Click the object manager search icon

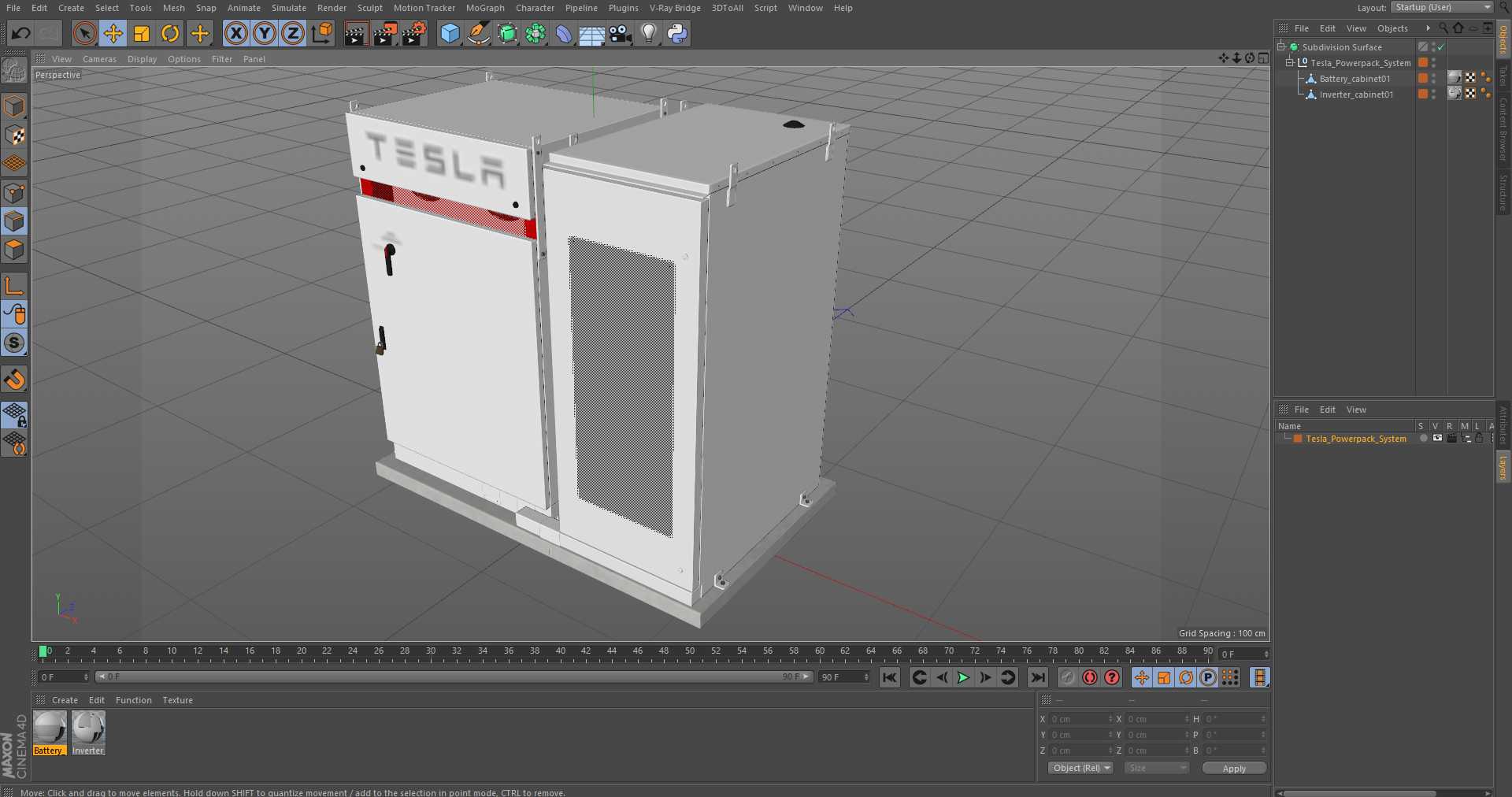[1443, 28]
